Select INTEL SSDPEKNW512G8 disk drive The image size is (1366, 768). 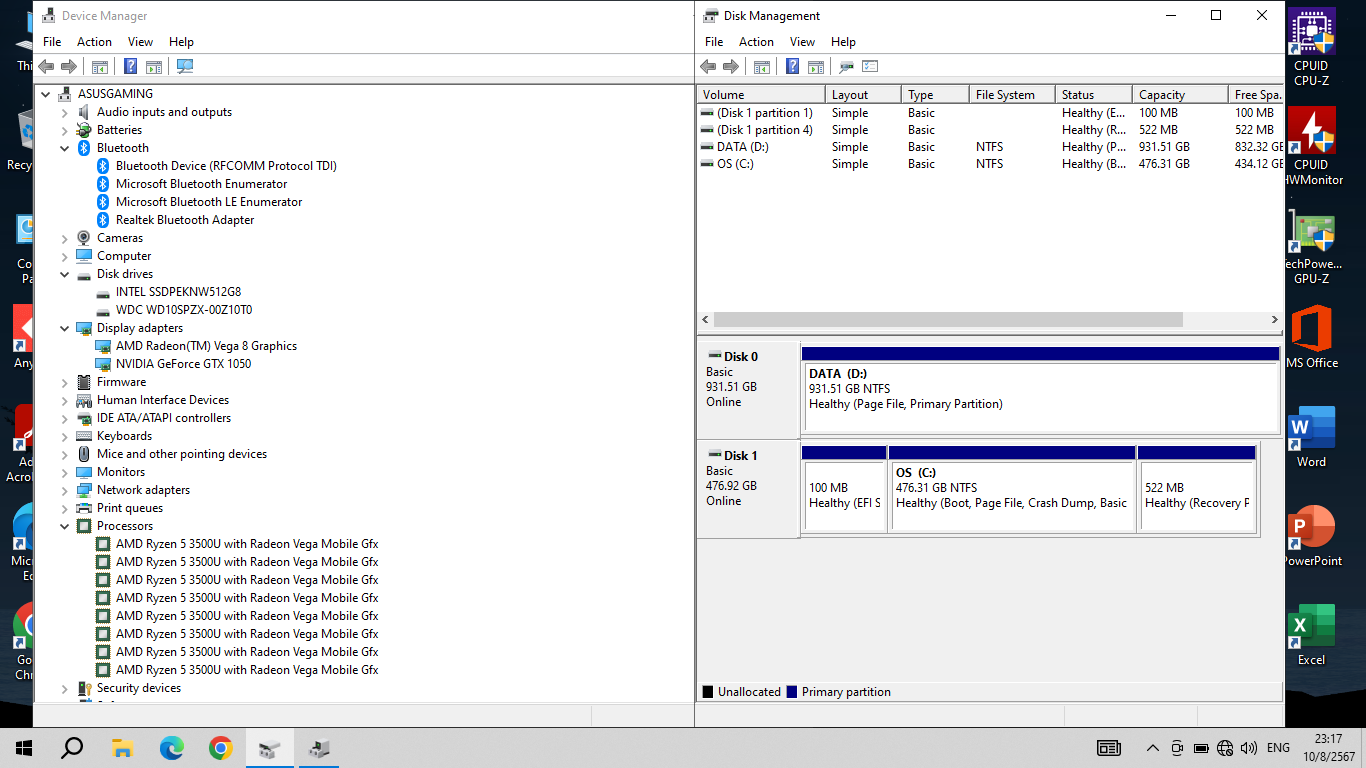pyautogui.click(x=178, y=292)
